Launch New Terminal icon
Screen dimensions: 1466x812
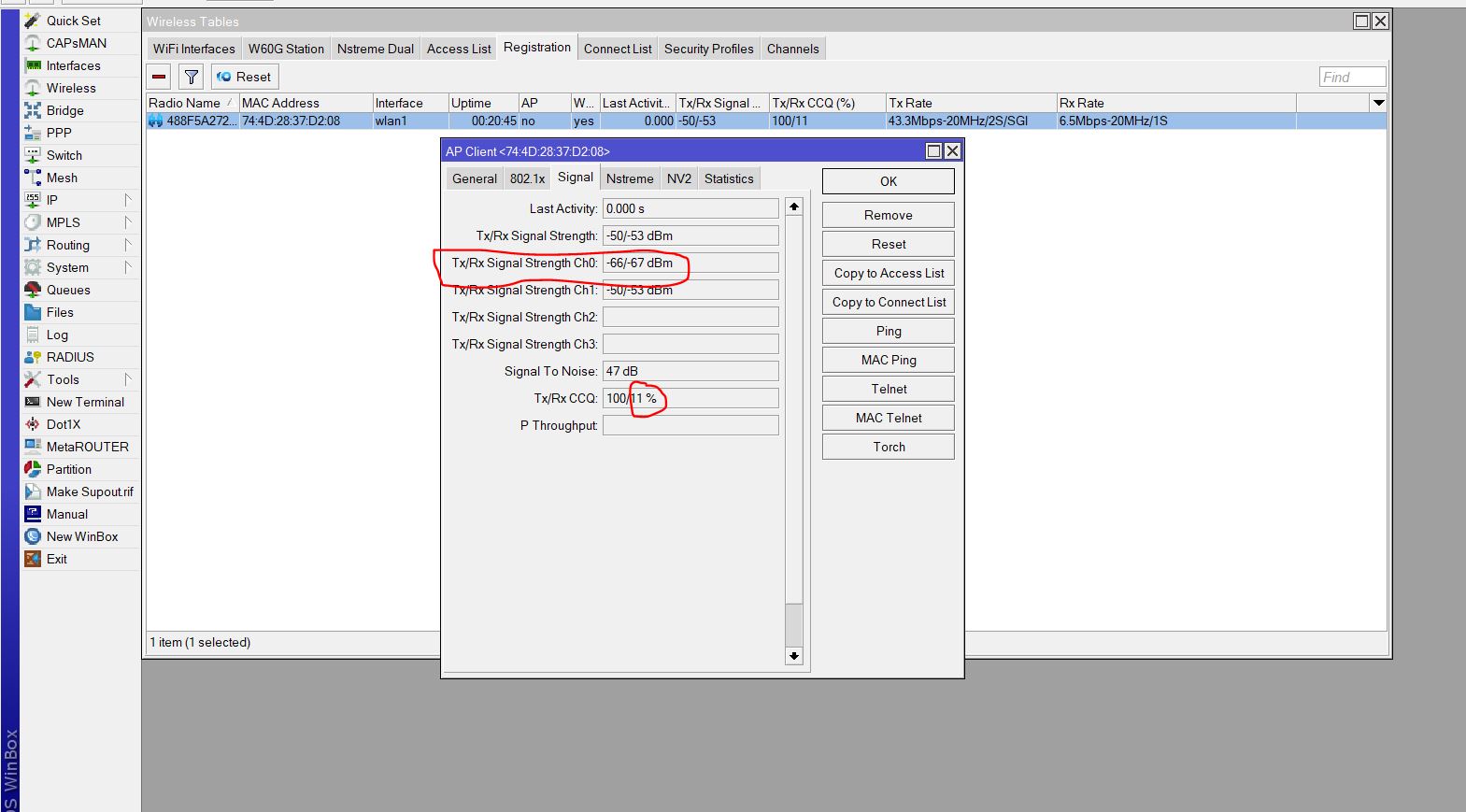(x=33, y=402)
